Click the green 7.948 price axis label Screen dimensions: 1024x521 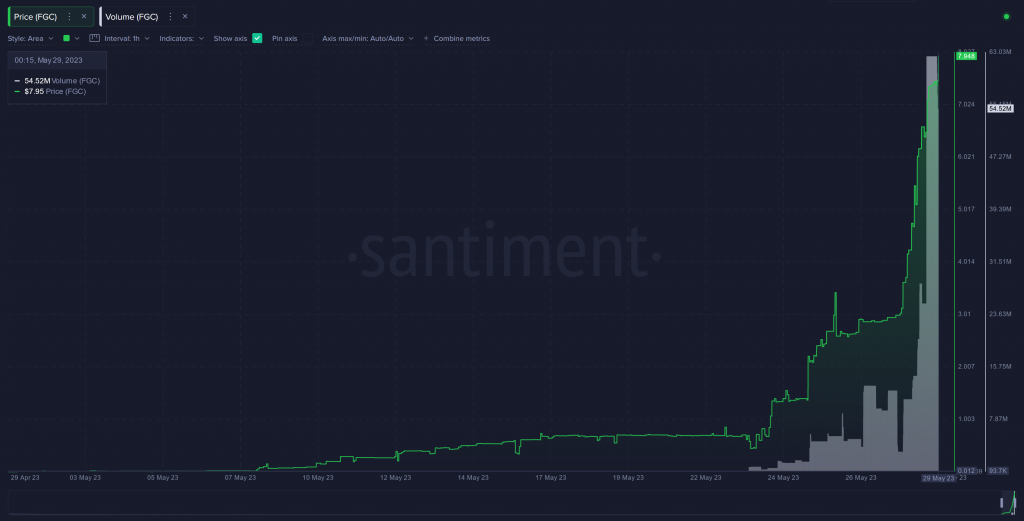coord(966,56)
